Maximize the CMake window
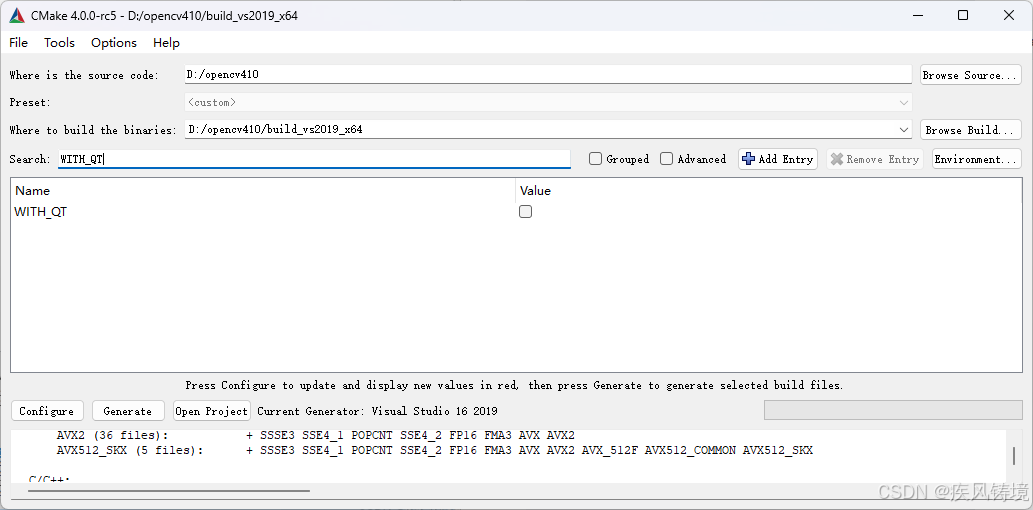1033x510 pixels. click(963, 15)
